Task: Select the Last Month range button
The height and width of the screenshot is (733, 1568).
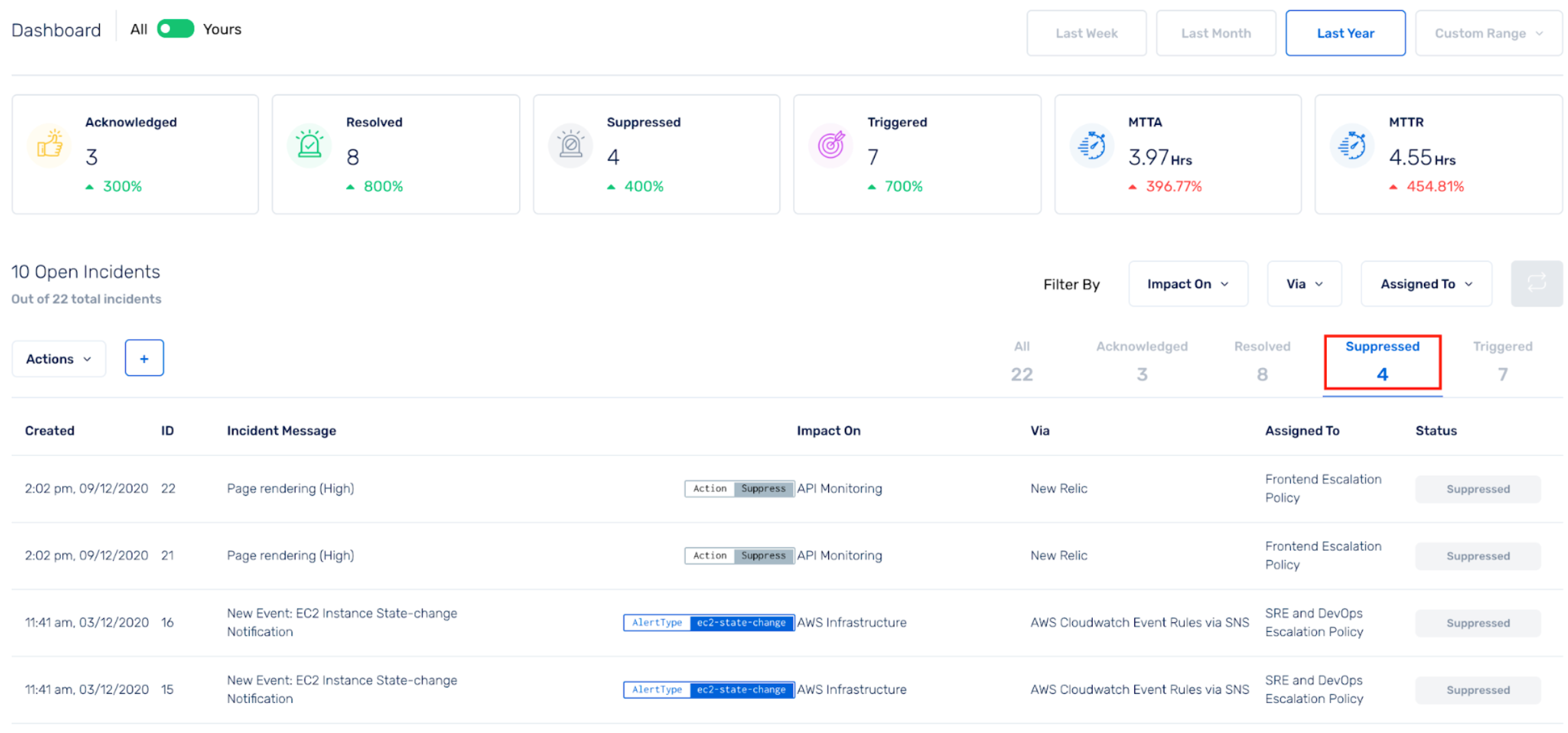Action: (x=1216, y=33)
